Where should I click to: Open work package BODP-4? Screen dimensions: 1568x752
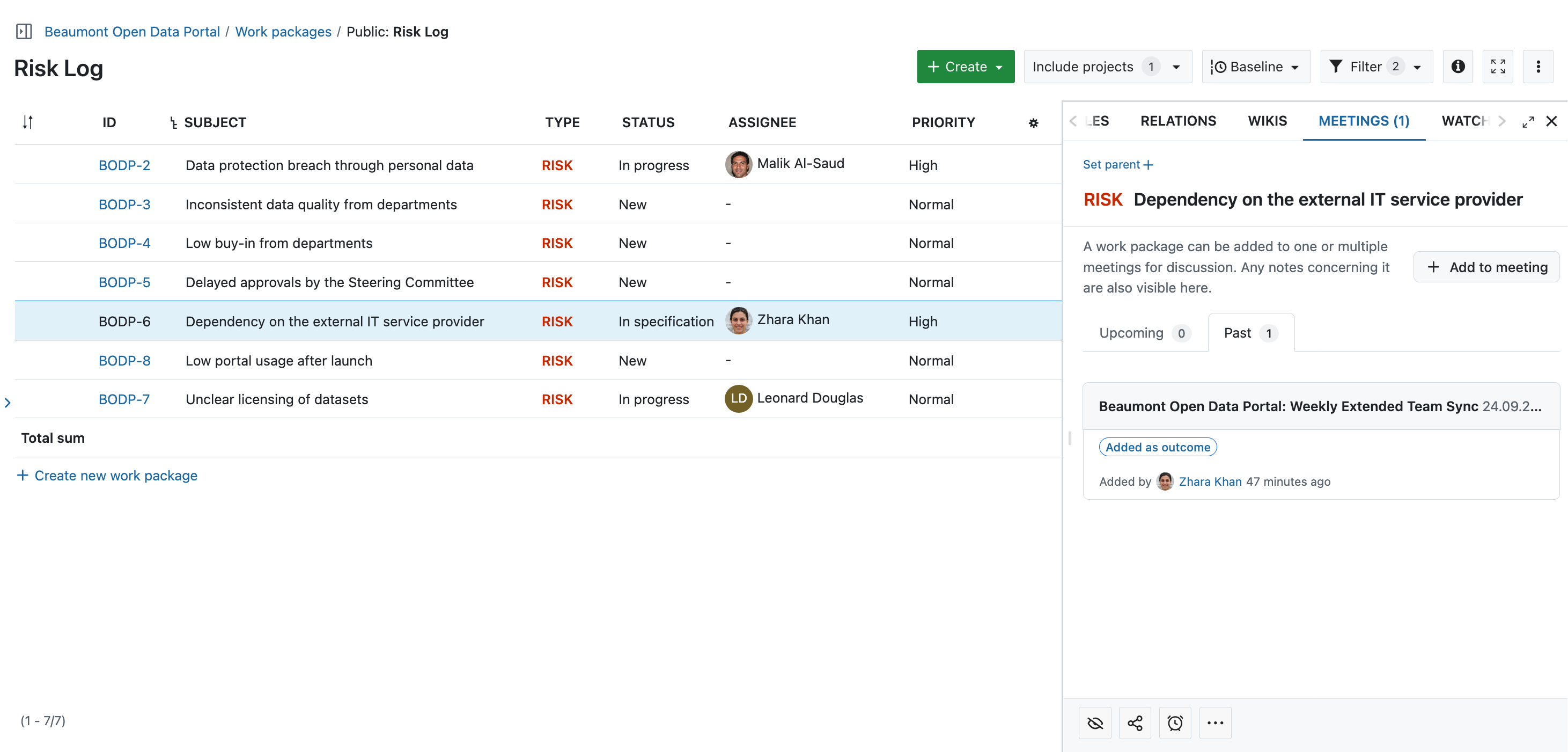tap(124, 243)
